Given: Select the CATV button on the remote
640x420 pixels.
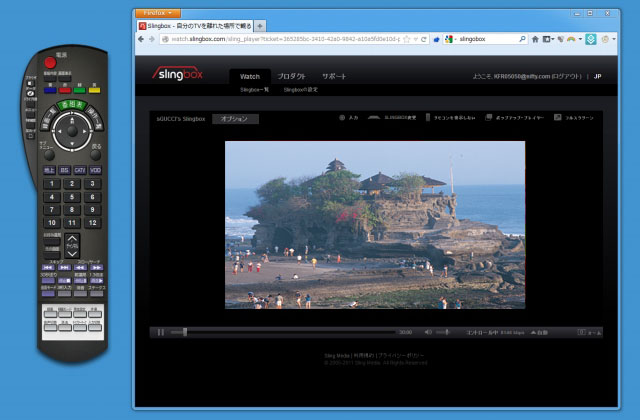Looking at the screenshot, I should 80,170.
